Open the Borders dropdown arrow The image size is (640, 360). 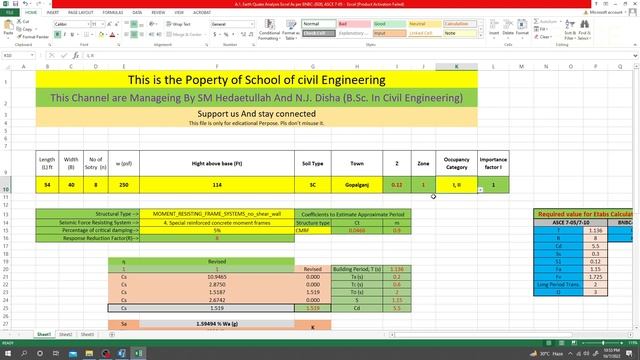(x=93, y=35)
